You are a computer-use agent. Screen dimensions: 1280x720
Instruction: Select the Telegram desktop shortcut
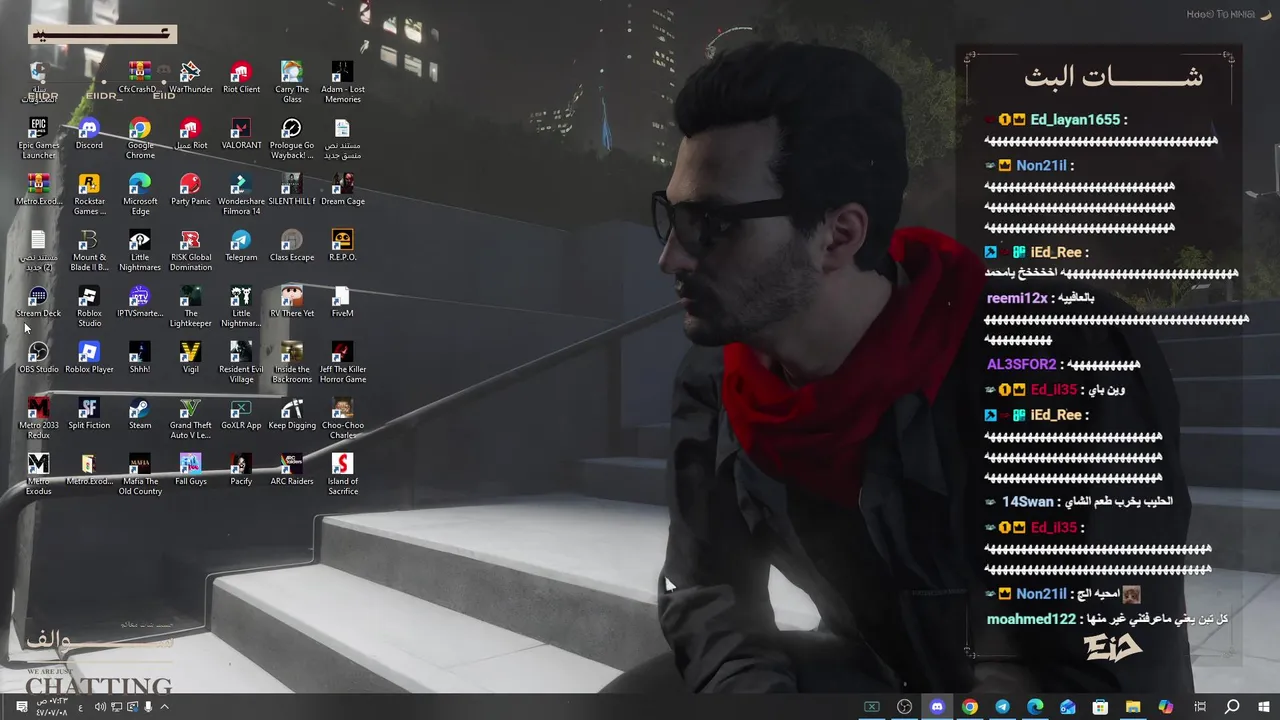coord(241,245)
